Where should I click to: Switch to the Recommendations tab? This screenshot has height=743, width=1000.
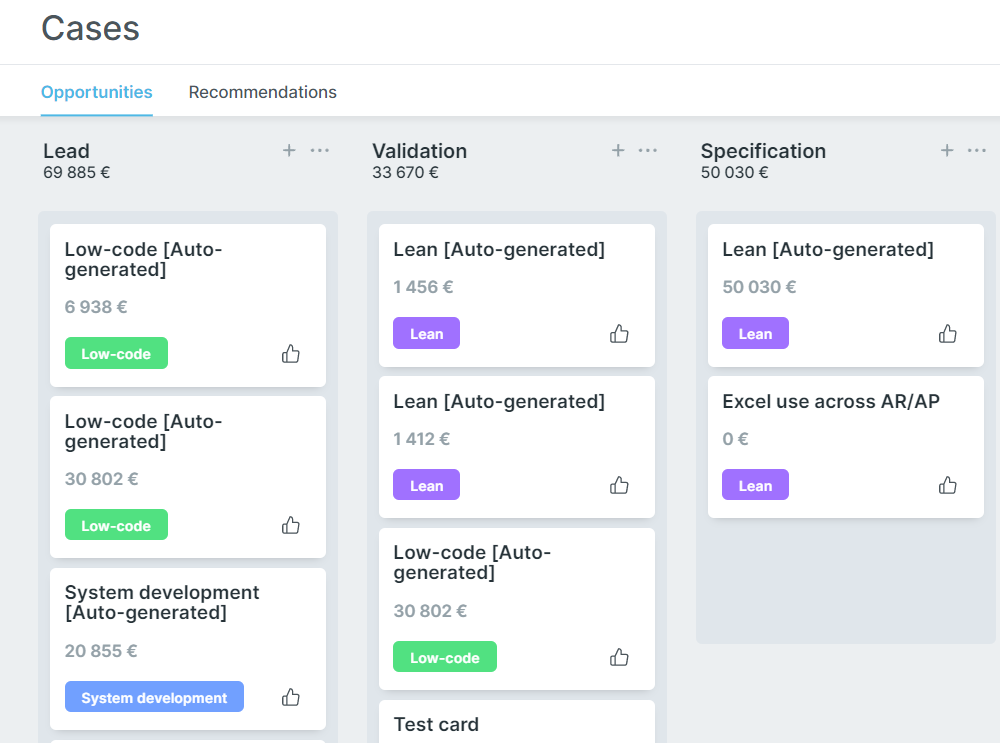click(x=262, y=92)
